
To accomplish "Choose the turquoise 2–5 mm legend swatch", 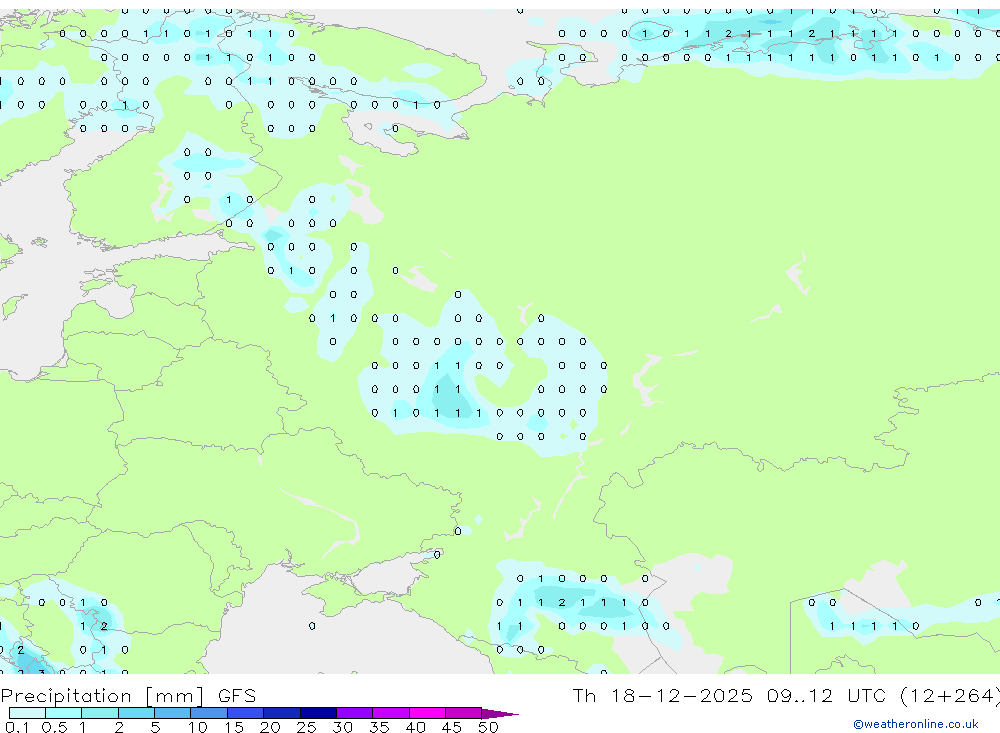I will point(136,713).
